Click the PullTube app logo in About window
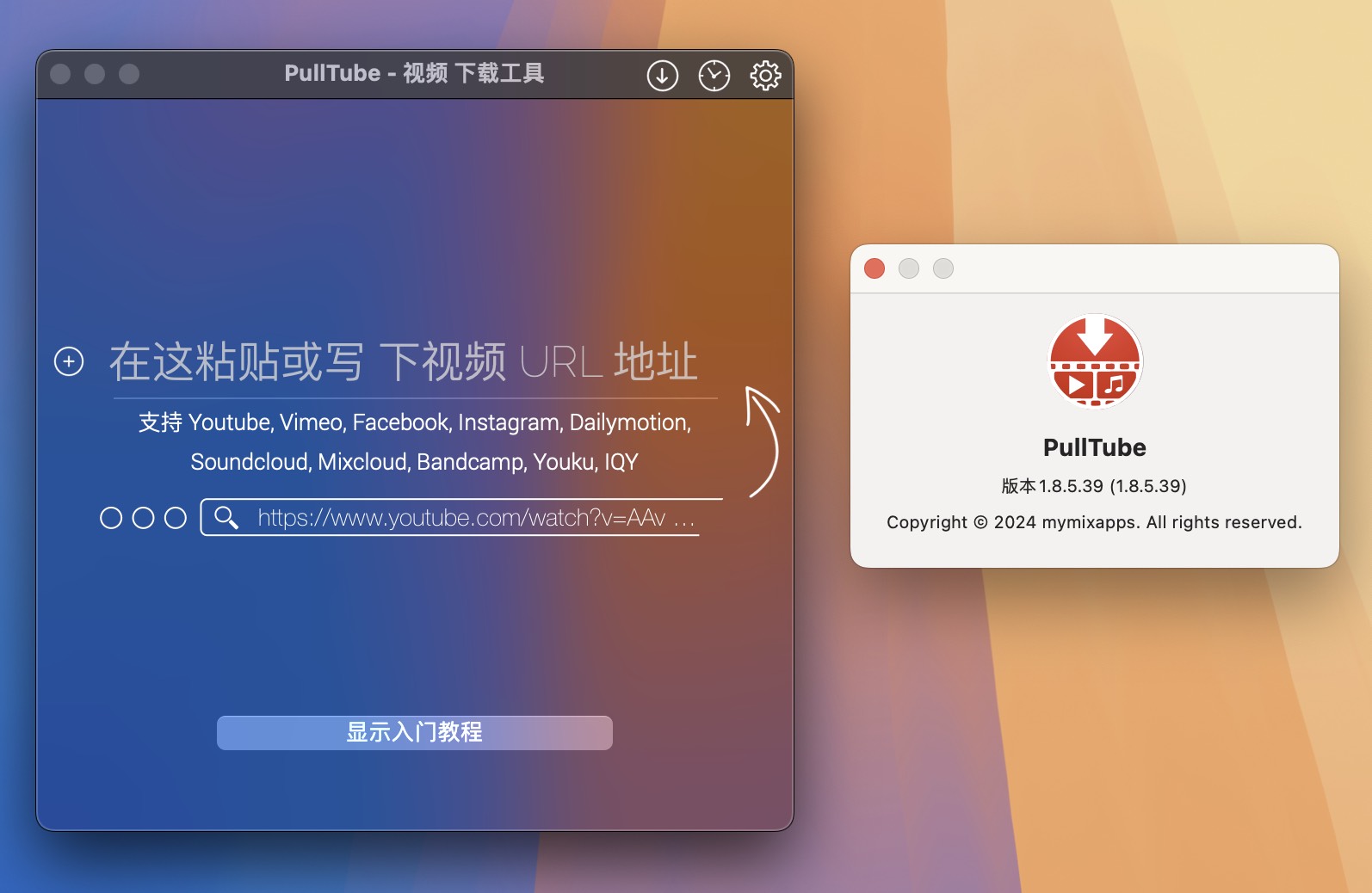Screen dimensions: 1372x893 1095,360
